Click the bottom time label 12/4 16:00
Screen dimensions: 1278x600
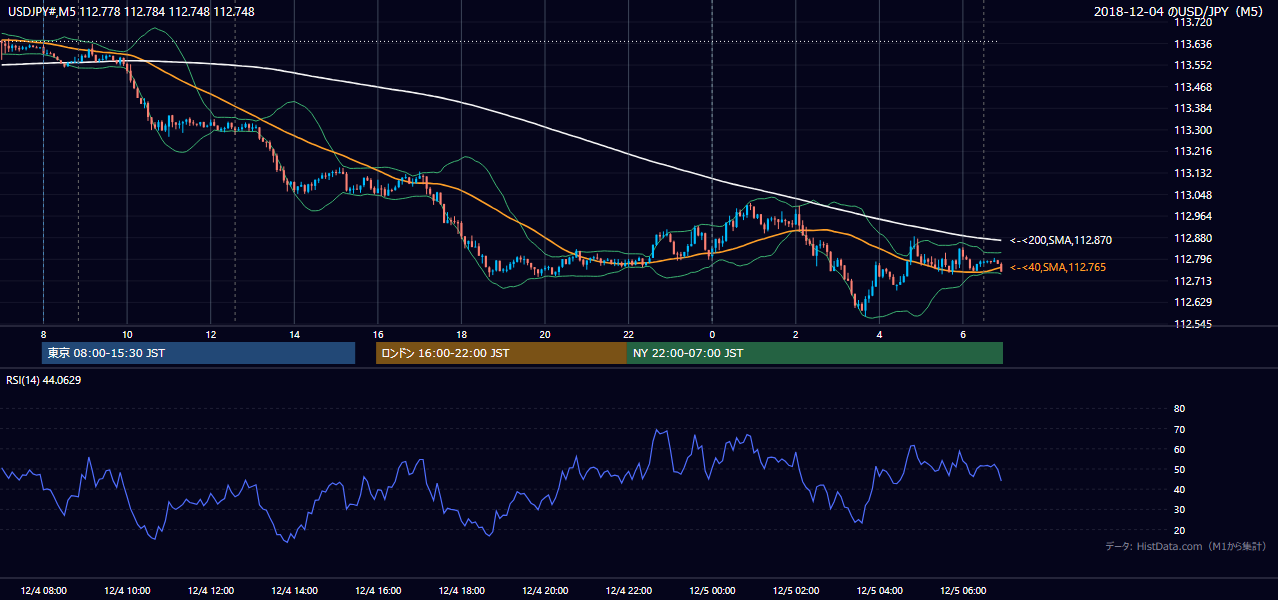[377, 590]
